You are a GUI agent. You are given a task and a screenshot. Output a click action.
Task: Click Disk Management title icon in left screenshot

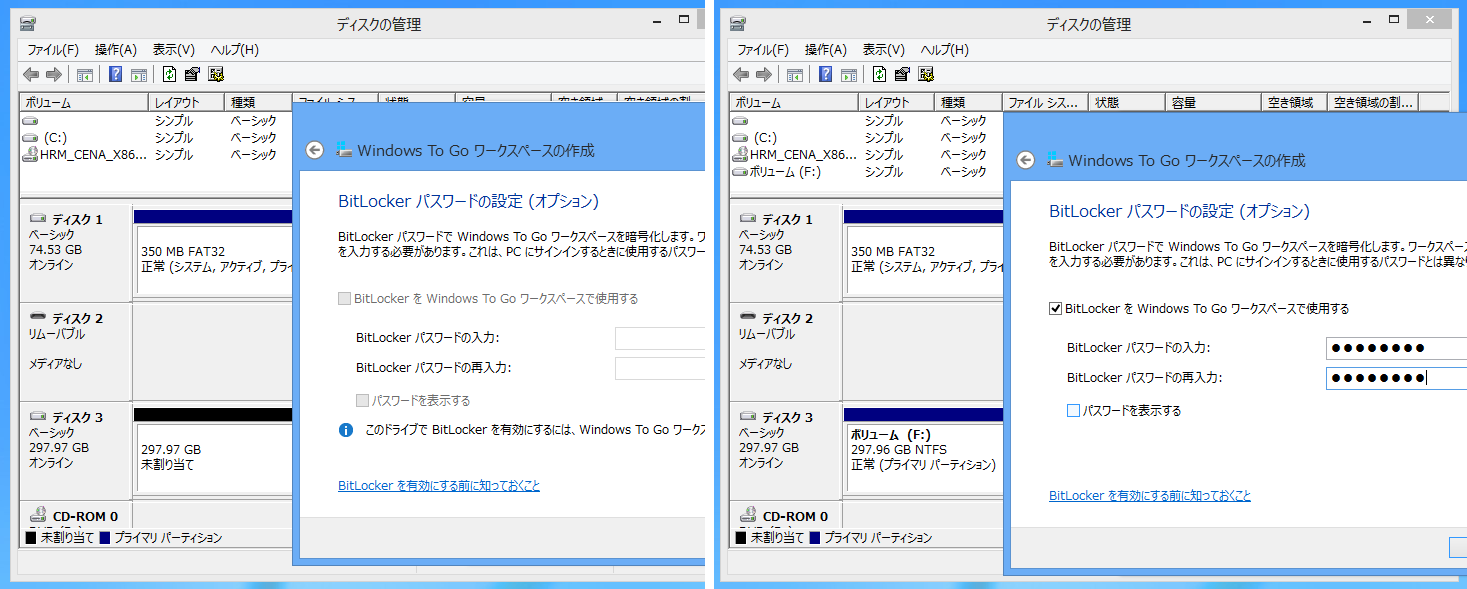[x=28, y=24]
